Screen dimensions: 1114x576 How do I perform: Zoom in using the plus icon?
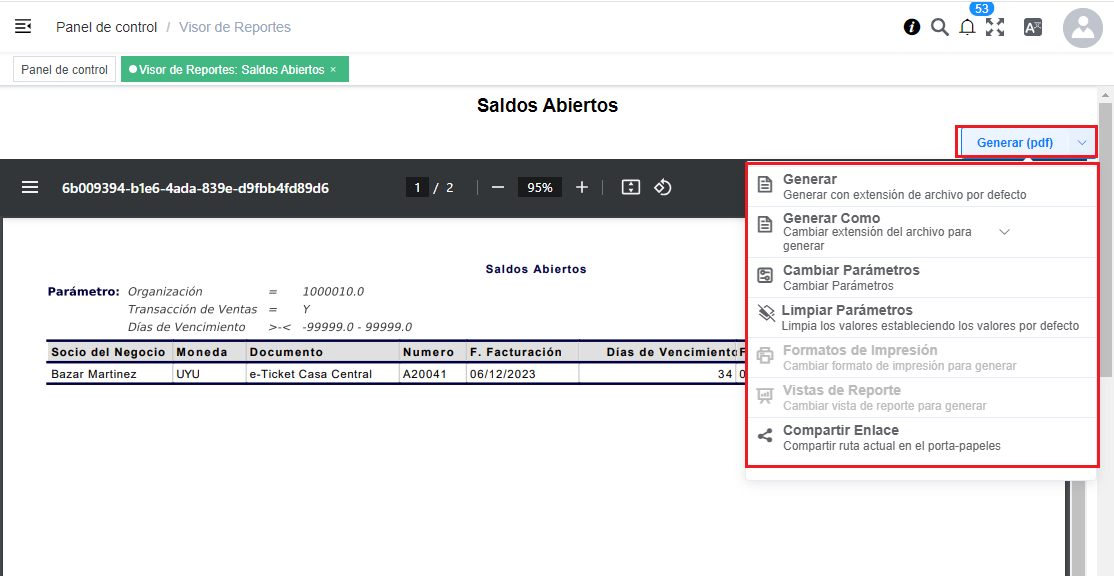point(580,187)
